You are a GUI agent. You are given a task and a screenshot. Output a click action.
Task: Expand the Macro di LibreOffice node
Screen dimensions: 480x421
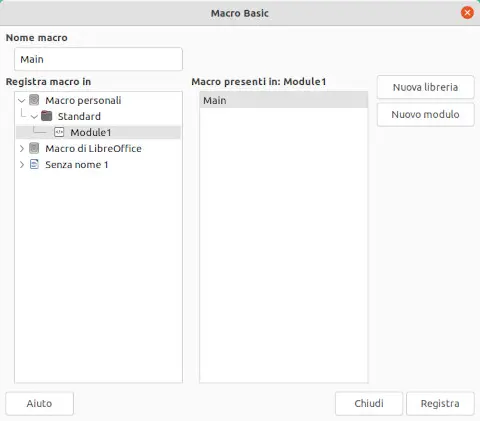tap(22, 148)
